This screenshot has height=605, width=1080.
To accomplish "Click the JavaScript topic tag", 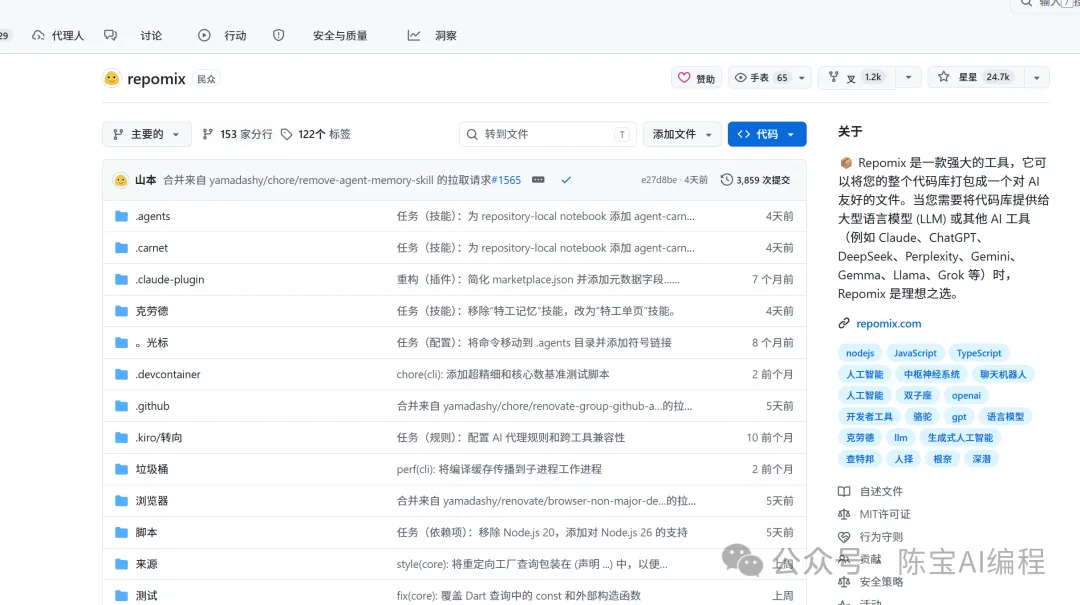I will click(x=915, y=353).
